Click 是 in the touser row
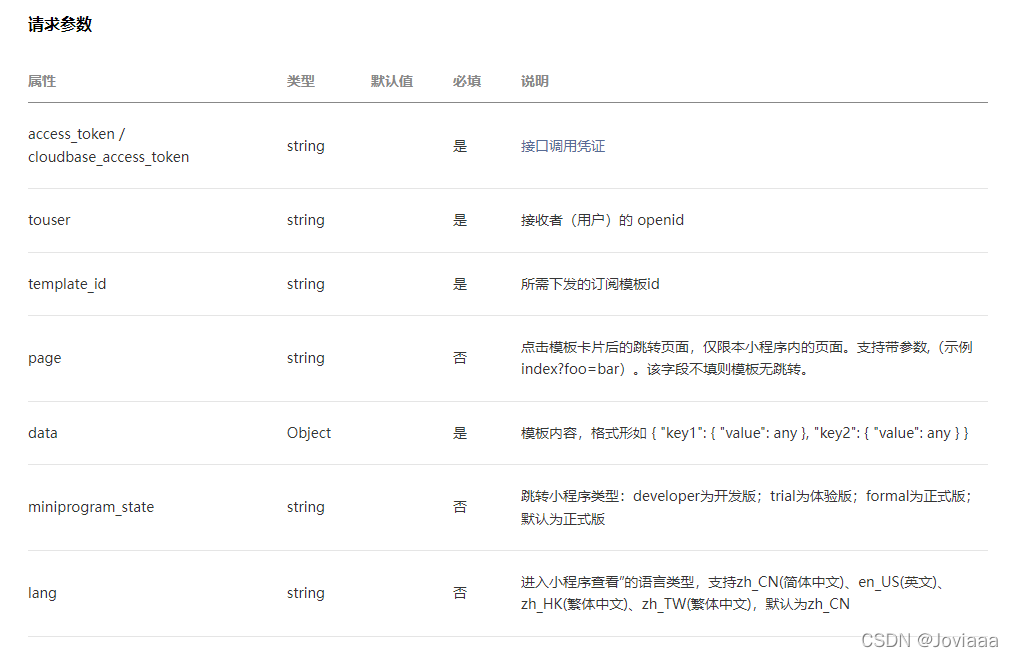Screen dimensions: 1013x657 click(x=460, y=220)
